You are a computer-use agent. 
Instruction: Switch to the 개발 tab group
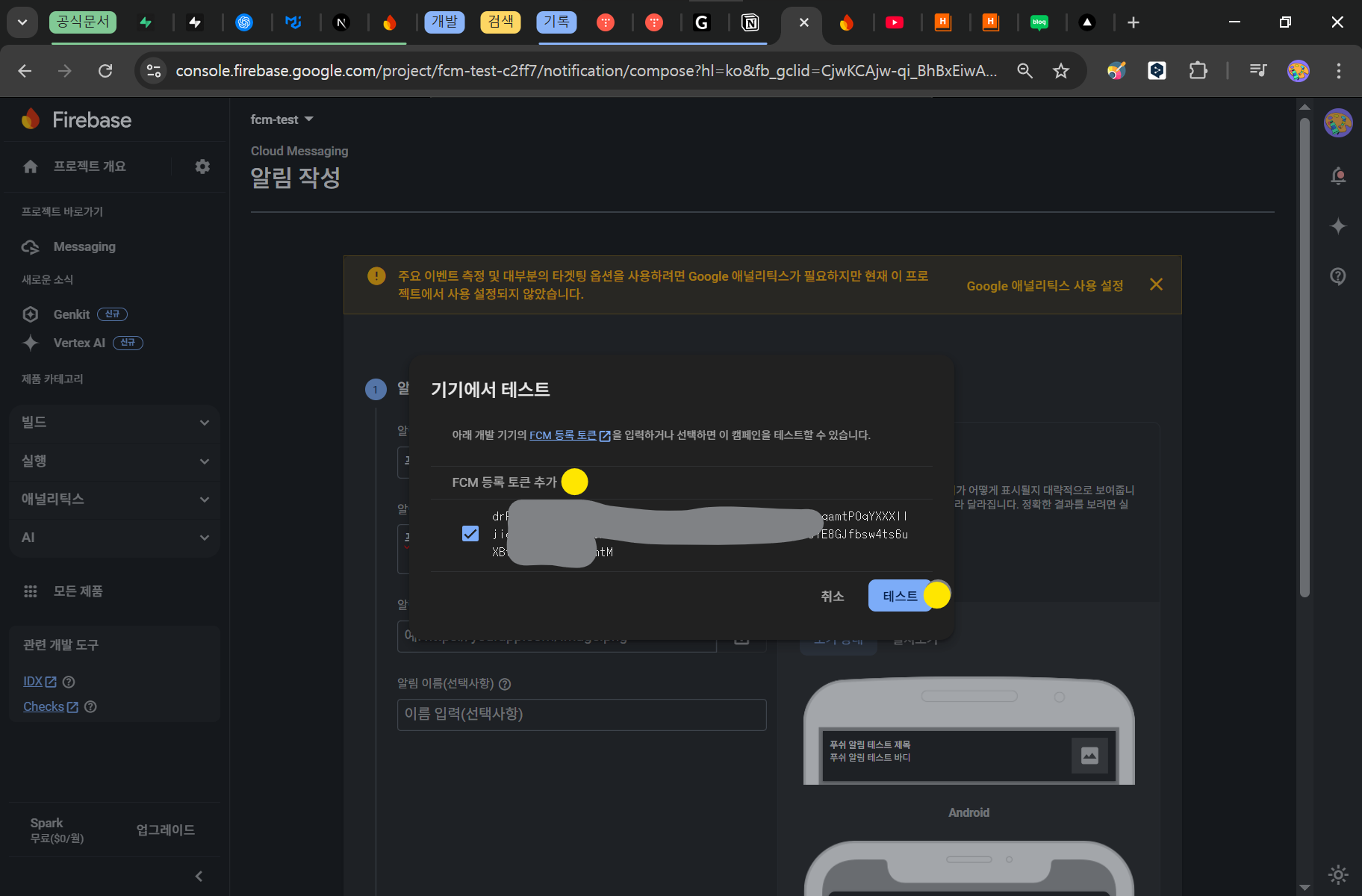coord(444,22)
